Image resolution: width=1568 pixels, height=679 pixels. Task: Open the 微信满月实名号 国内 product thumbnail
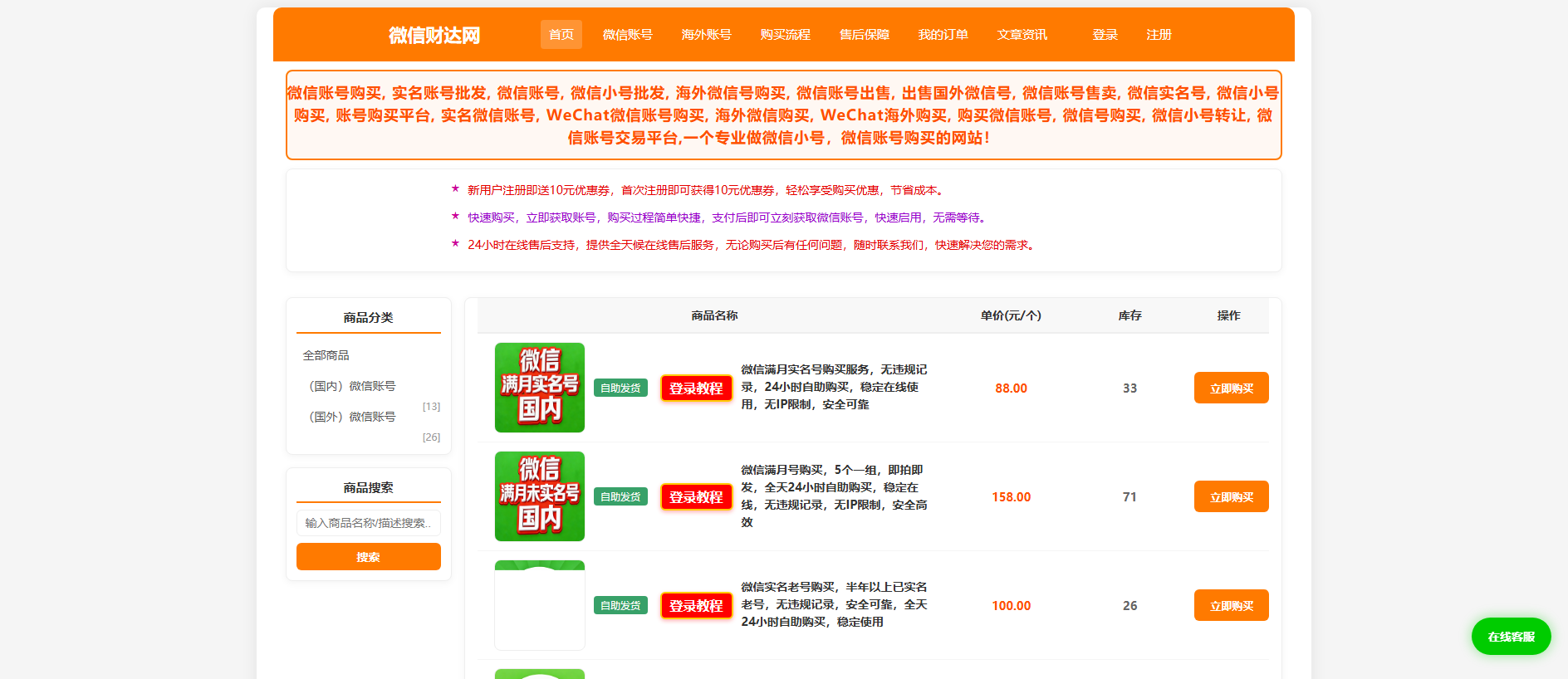point(540,388)
